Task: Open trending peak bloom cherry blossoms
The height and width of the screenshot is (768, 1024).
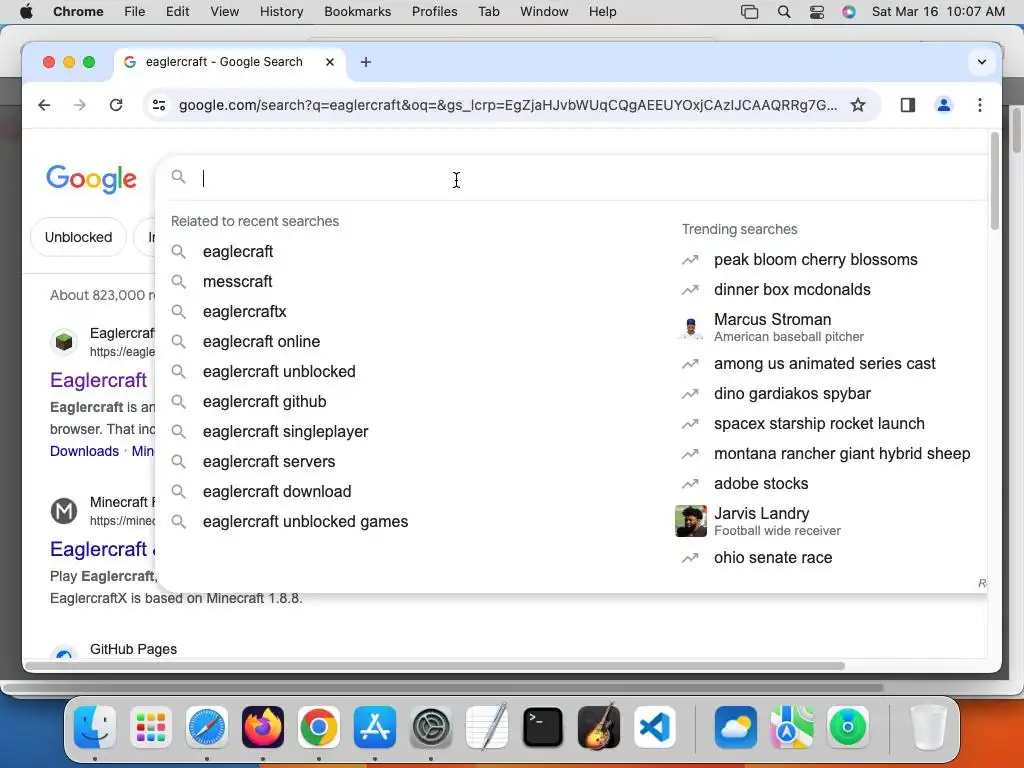Action: tap(816, 259)
